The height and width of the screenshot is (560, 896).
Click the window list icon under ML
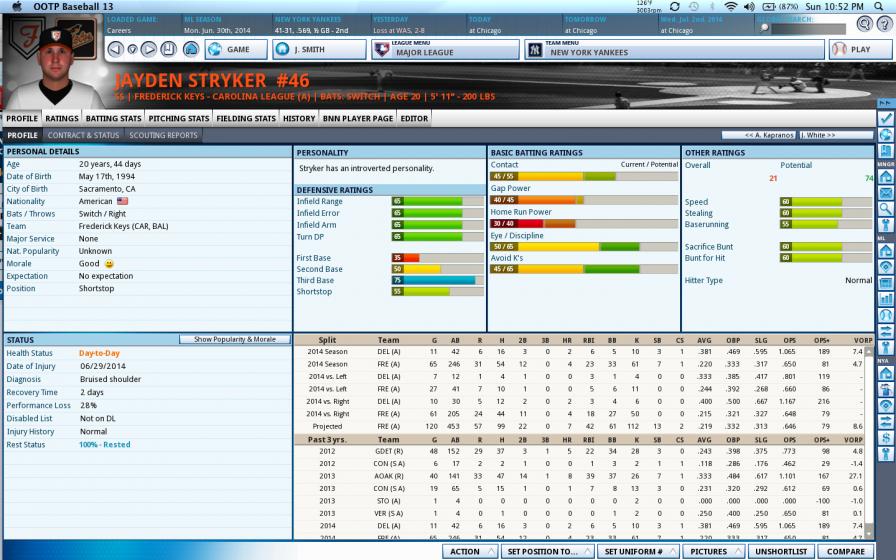(886, 283)
